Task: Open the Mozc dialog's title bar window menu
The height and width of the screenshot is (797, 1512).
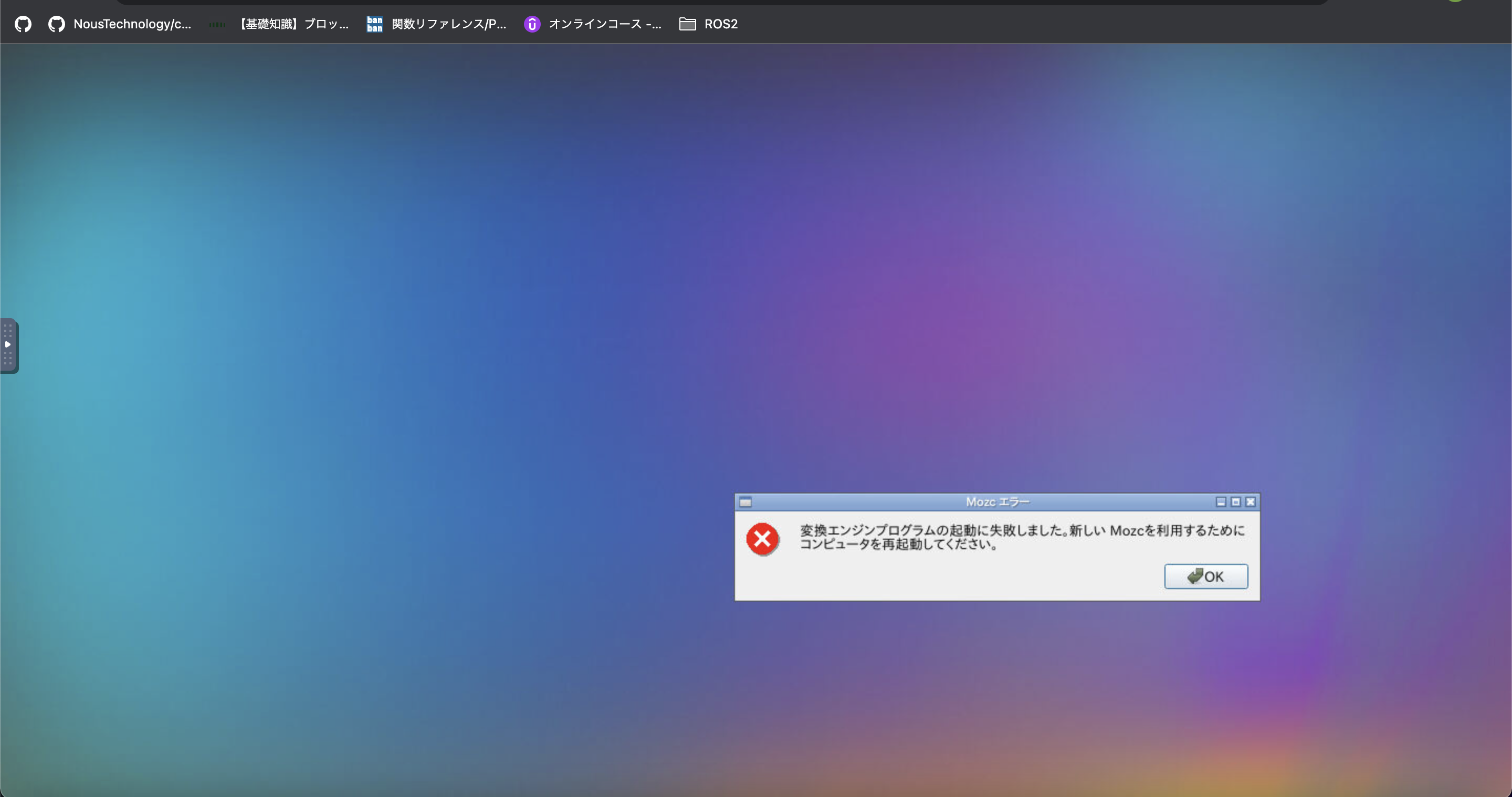Action: tap(746, 502)
